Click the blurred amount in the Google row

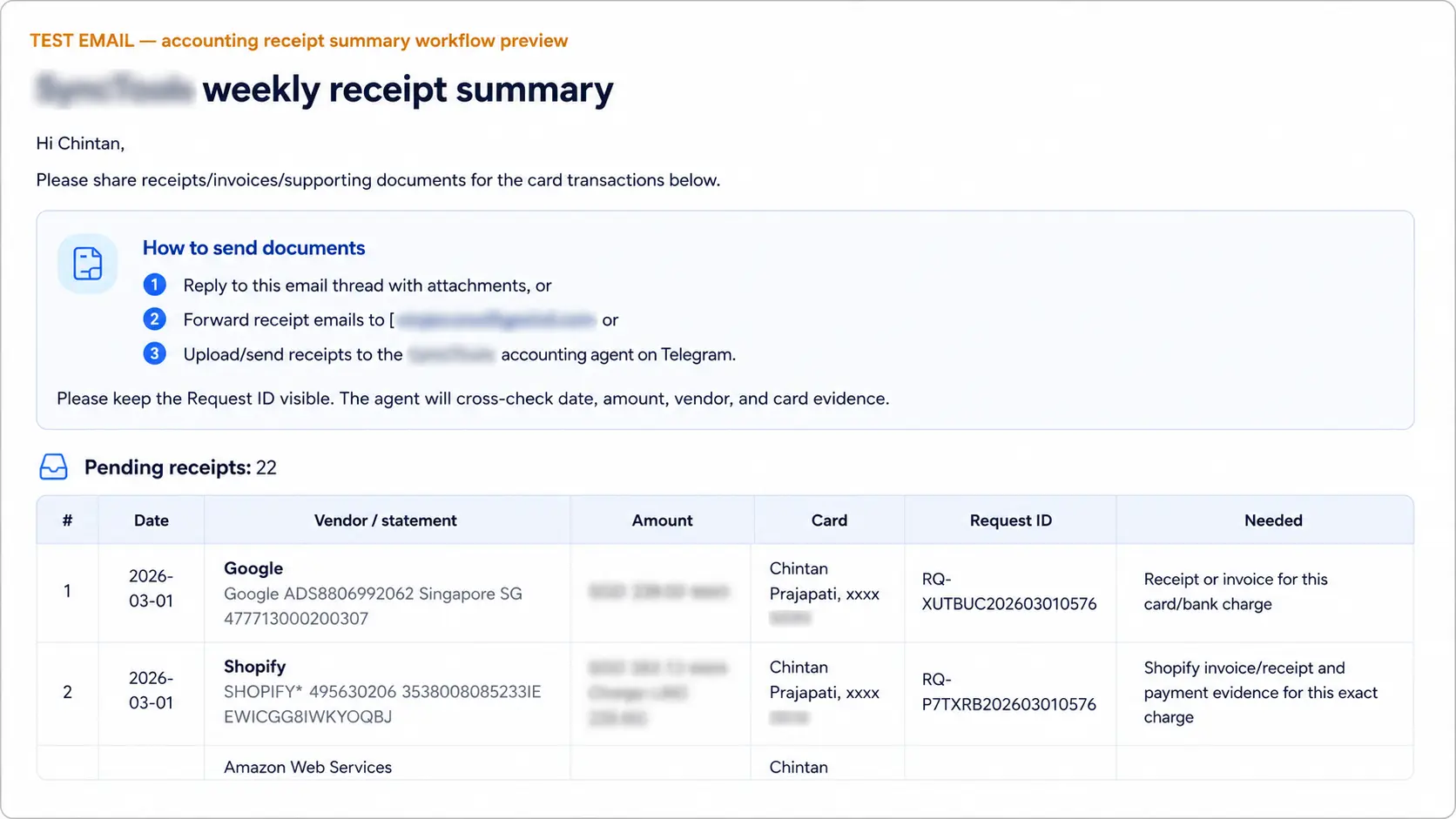(x=658, y=592)
